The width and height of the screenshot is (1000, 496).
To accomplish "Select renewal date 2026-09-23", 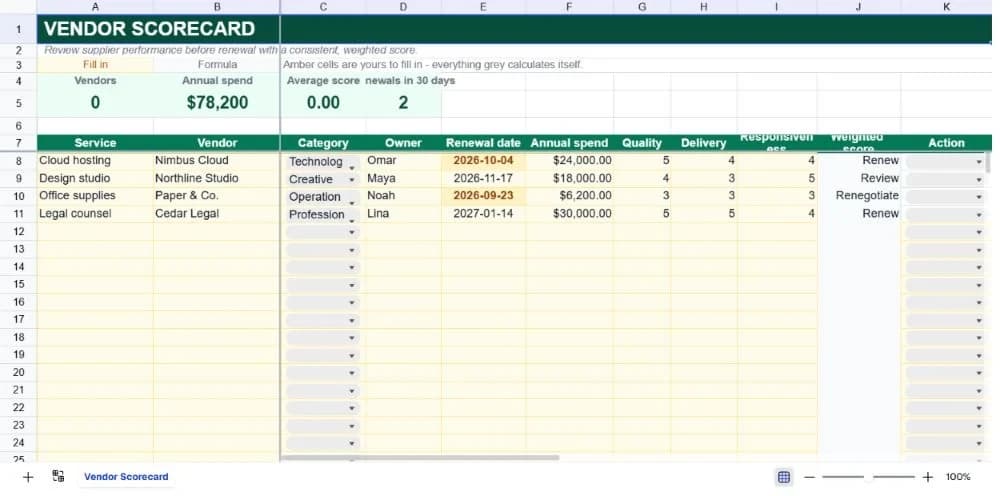I will tap(483, 196).
